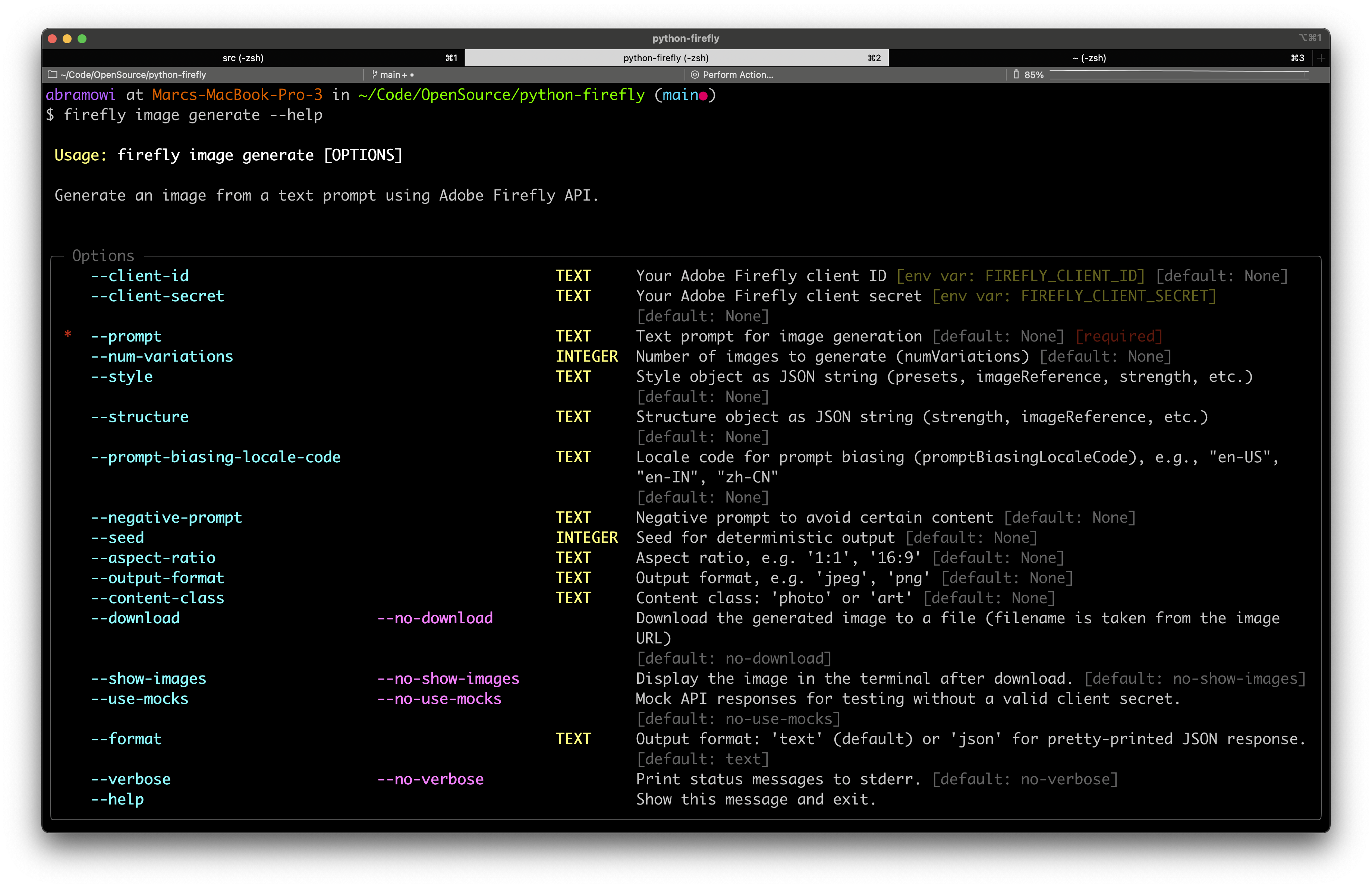Click the 'Usage:' label
The image size is (1372, 888).
coord(81,155)
